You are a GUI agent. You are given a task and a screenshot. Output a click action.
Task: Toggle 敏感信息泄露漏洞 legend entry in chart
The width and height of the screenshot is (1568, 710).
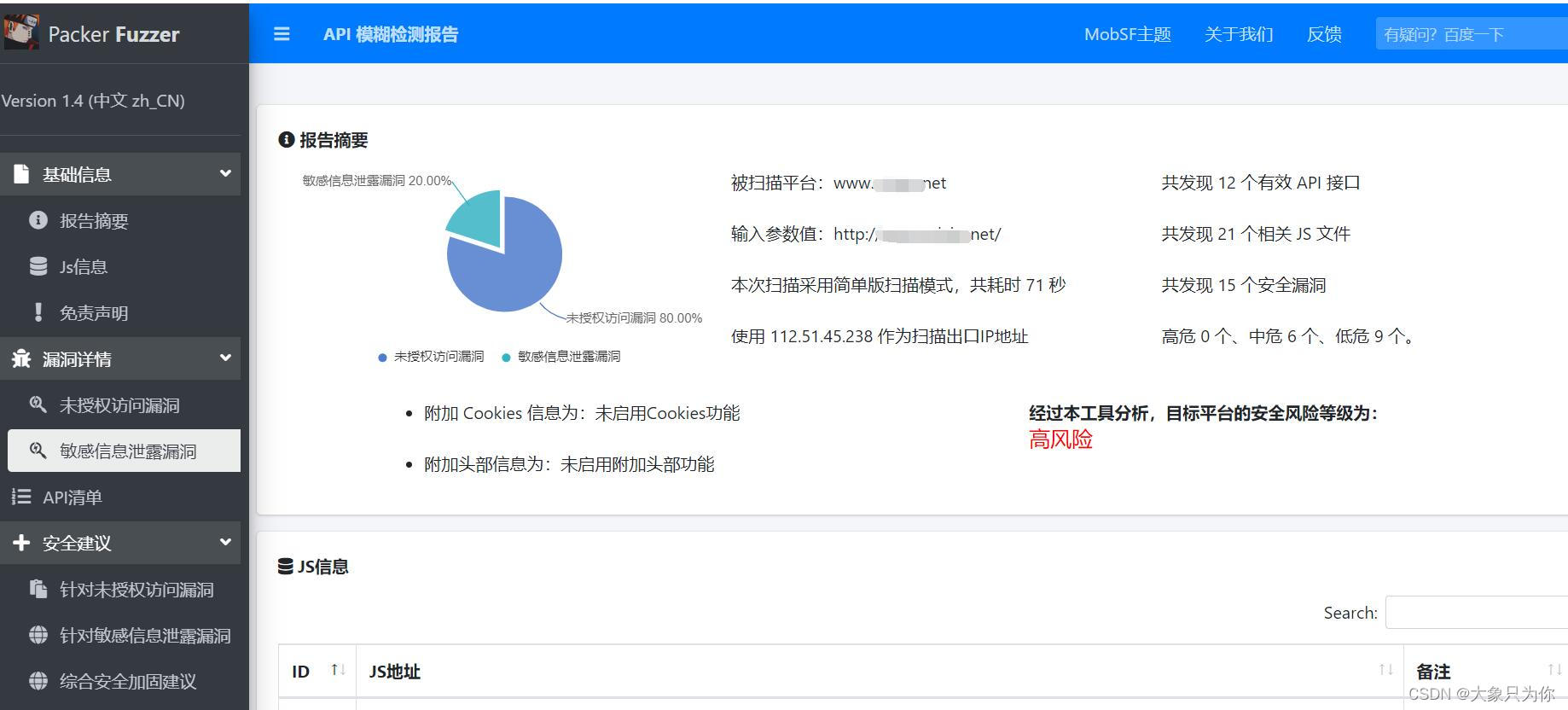click(561, 357)
